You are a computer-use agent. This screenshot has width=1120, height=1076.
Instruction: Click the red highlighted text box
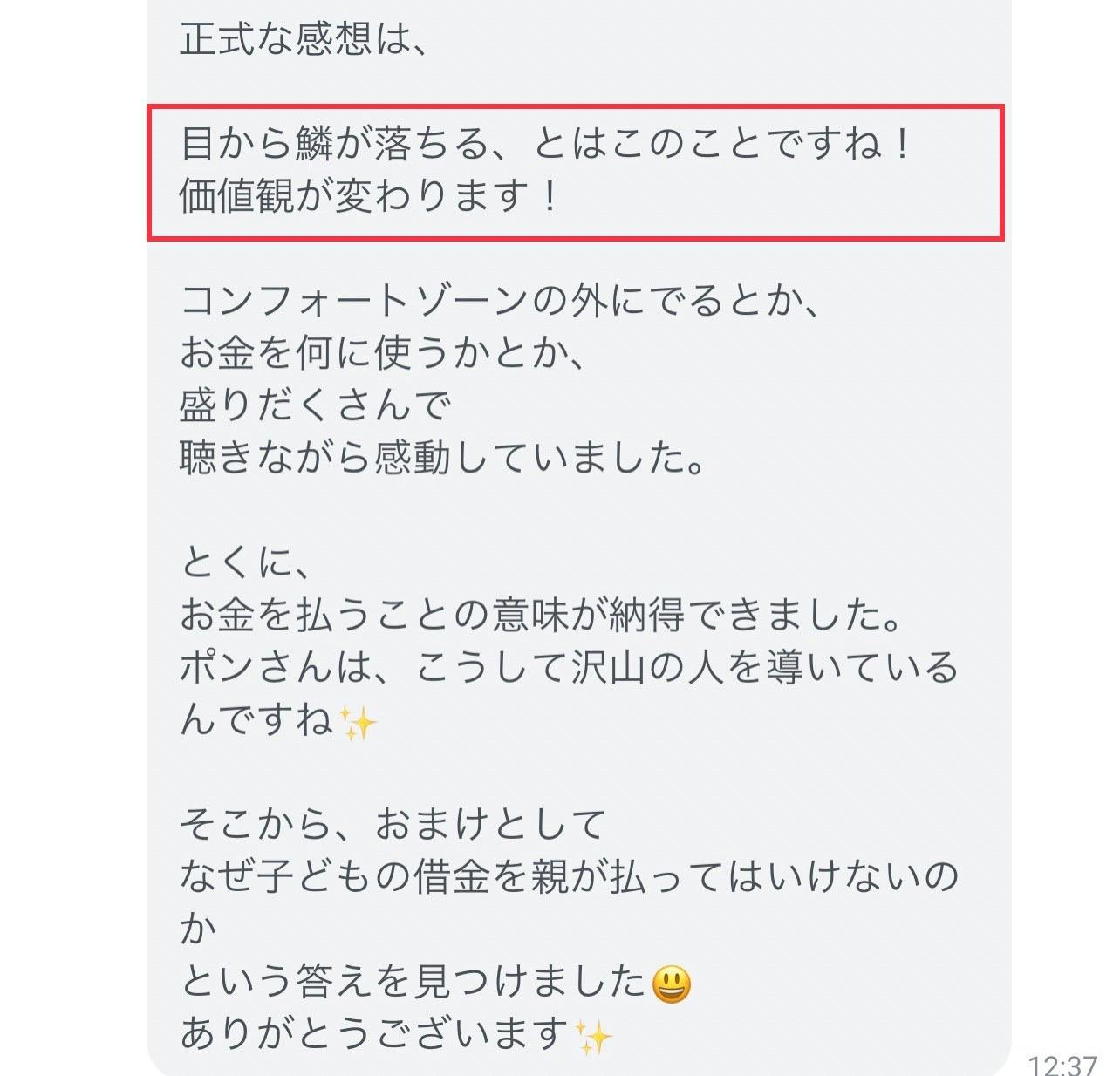[x=576, y=172]
